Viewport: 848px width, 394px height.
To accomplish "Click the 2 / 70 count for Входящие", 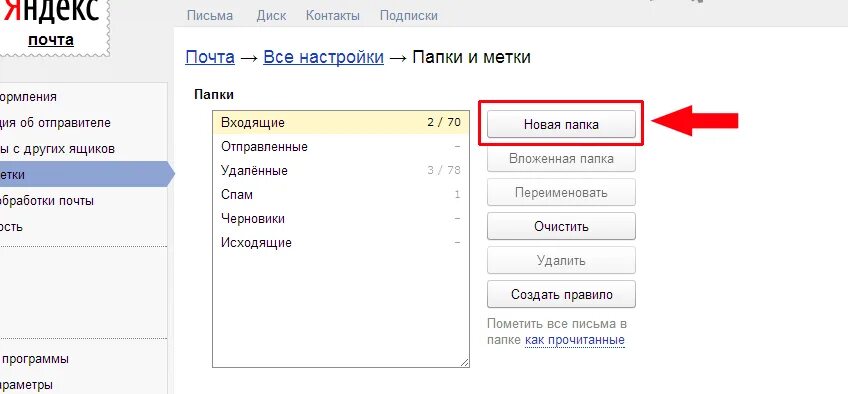I will (x=443, y=122).
